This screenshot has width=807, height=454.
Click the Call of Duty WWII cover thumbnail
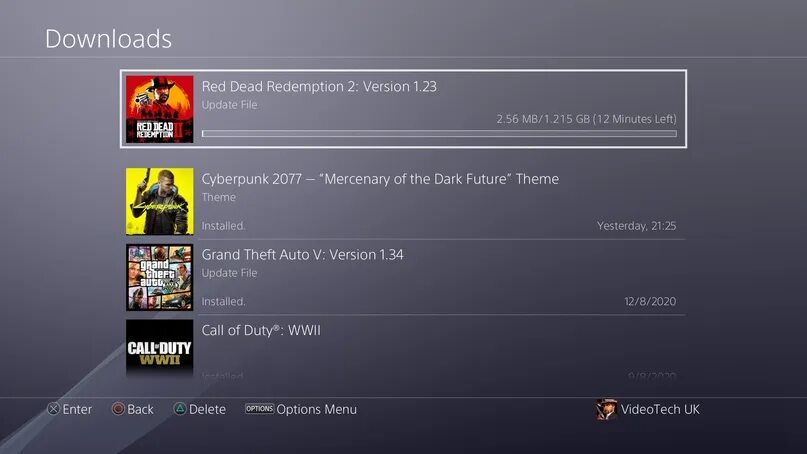pyautogui.click(x=160, y=349)
